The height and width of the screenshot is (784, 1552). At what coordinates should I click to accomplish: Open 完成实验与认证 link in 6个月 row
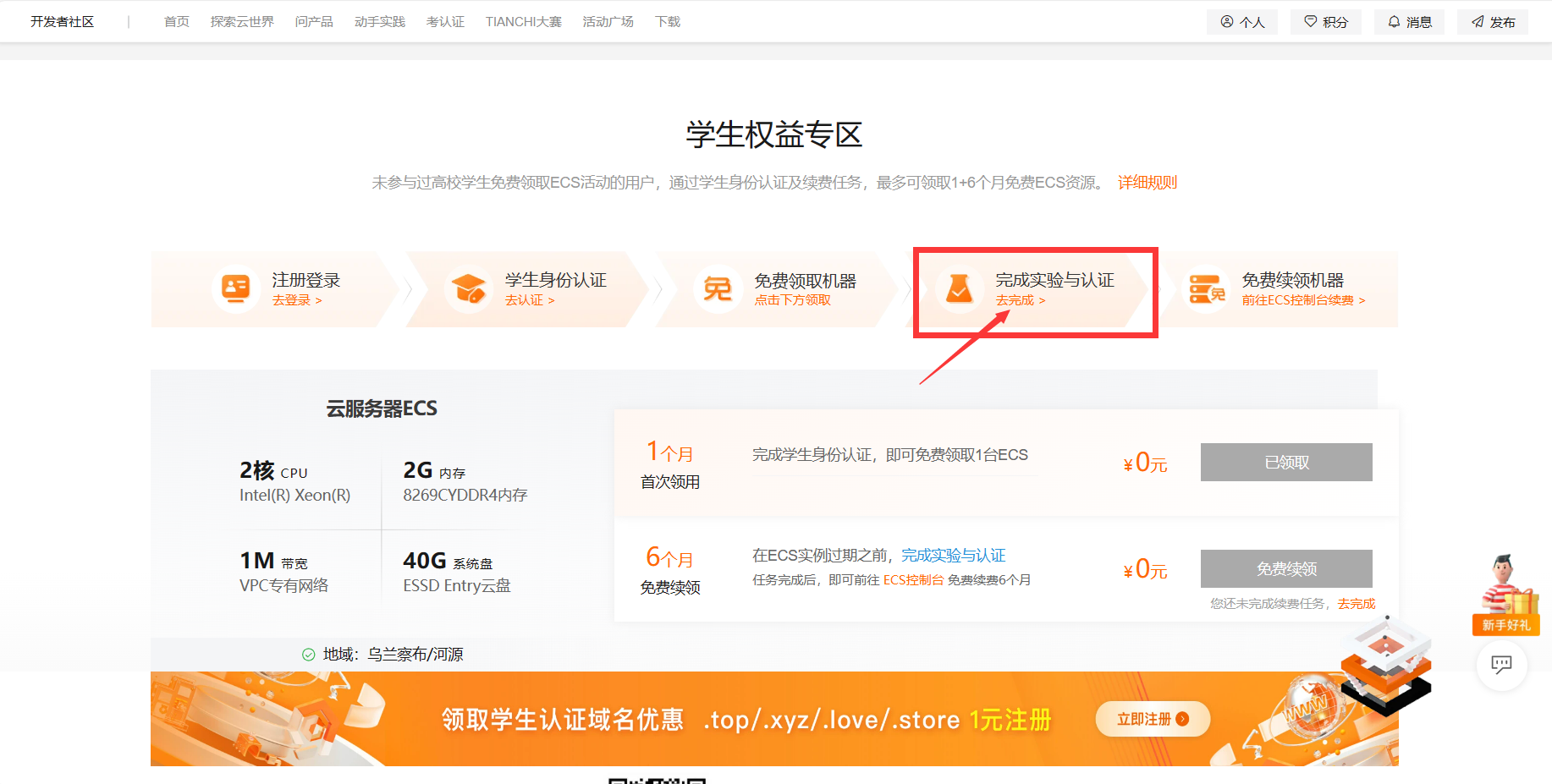(x=954, y=556)
